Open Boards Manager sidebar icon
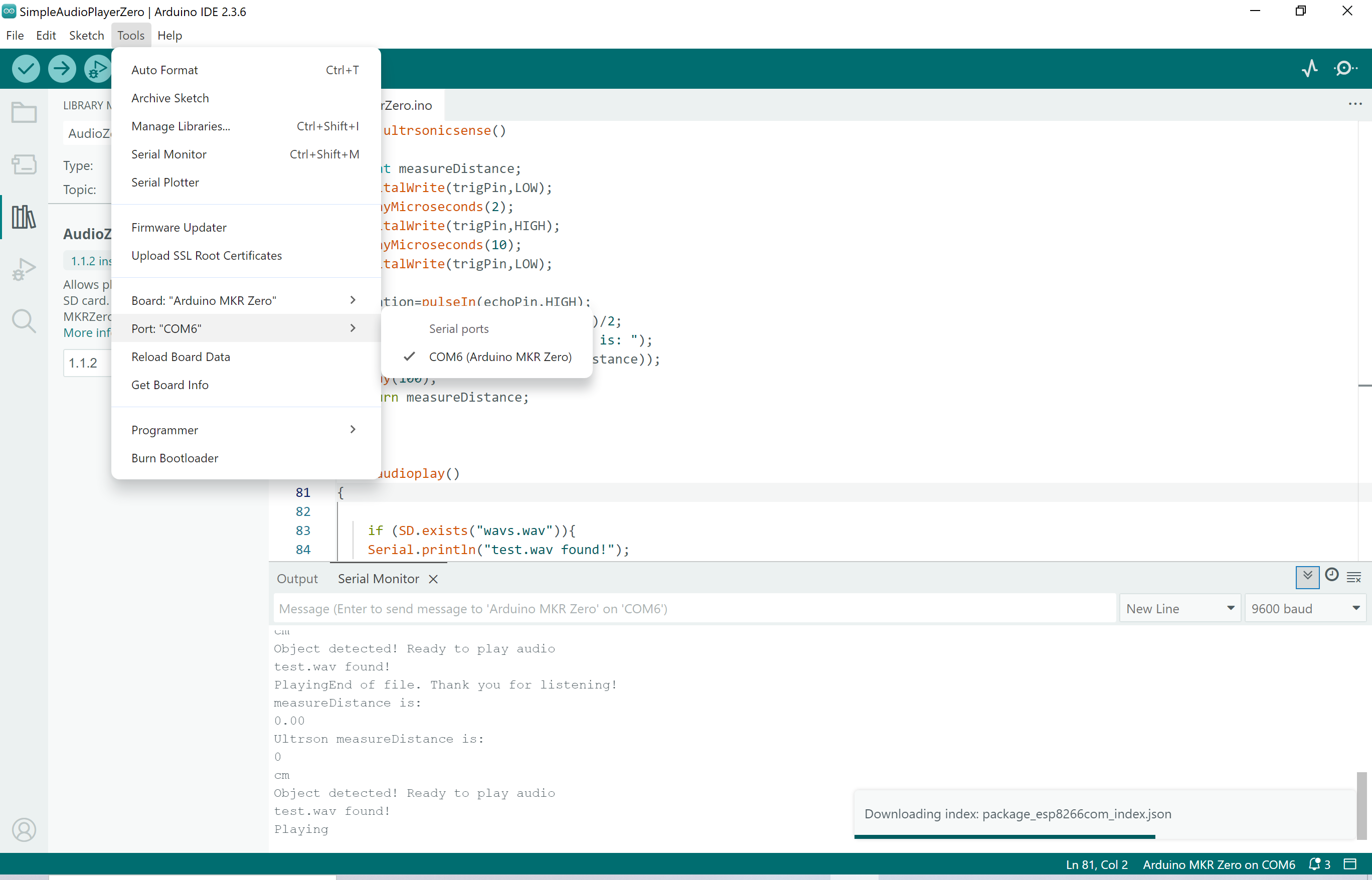Image resolution: width=1372 pixels, height=880 pixels. [24, 164]
